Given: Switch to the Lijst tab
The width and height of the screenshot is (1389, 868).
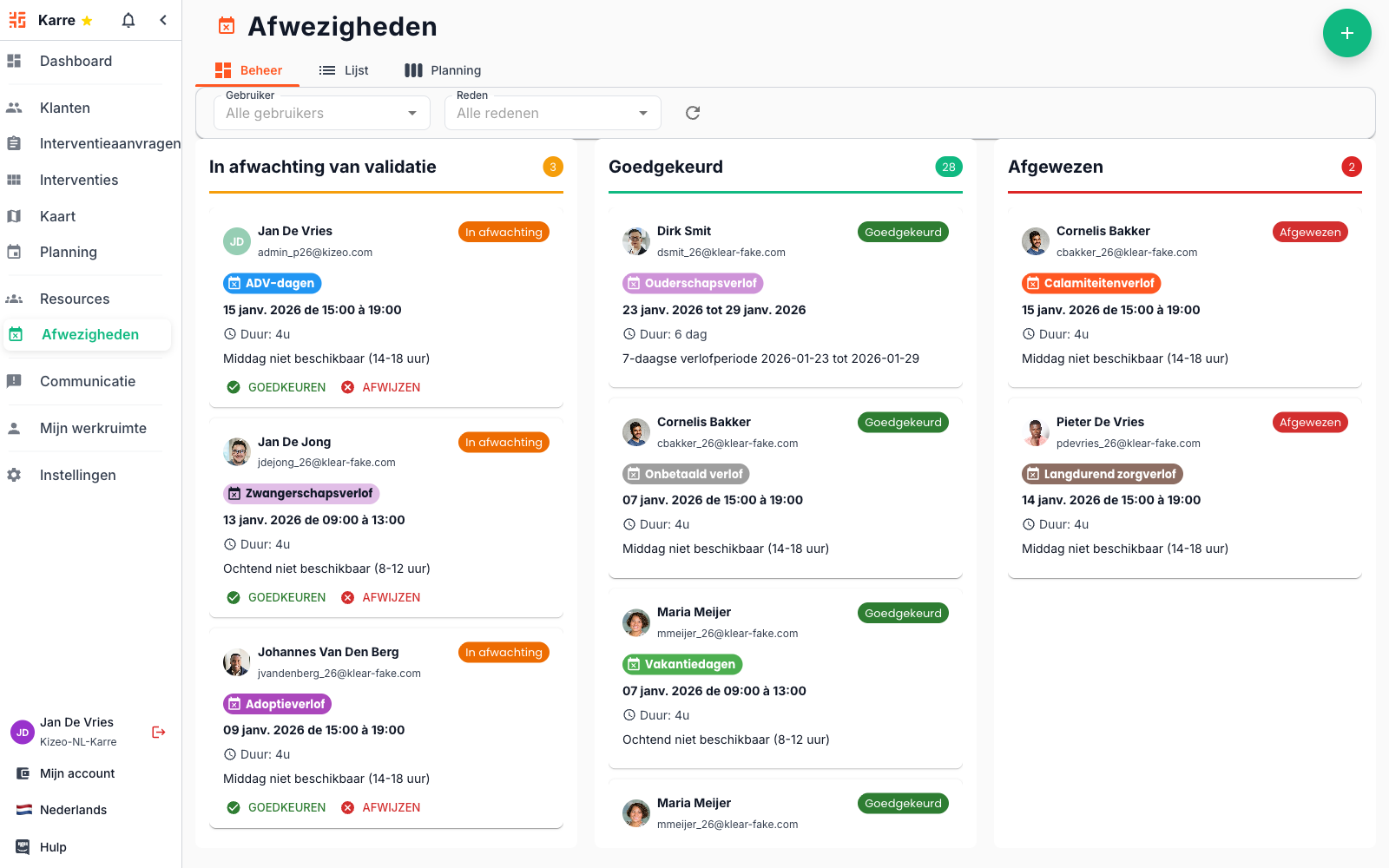Looking at the screenshot, I should (344, 70).
